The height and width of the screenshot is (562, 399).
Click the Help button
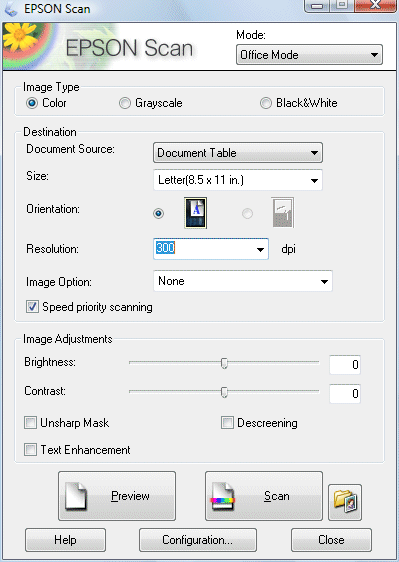click(x=65, y=540)
